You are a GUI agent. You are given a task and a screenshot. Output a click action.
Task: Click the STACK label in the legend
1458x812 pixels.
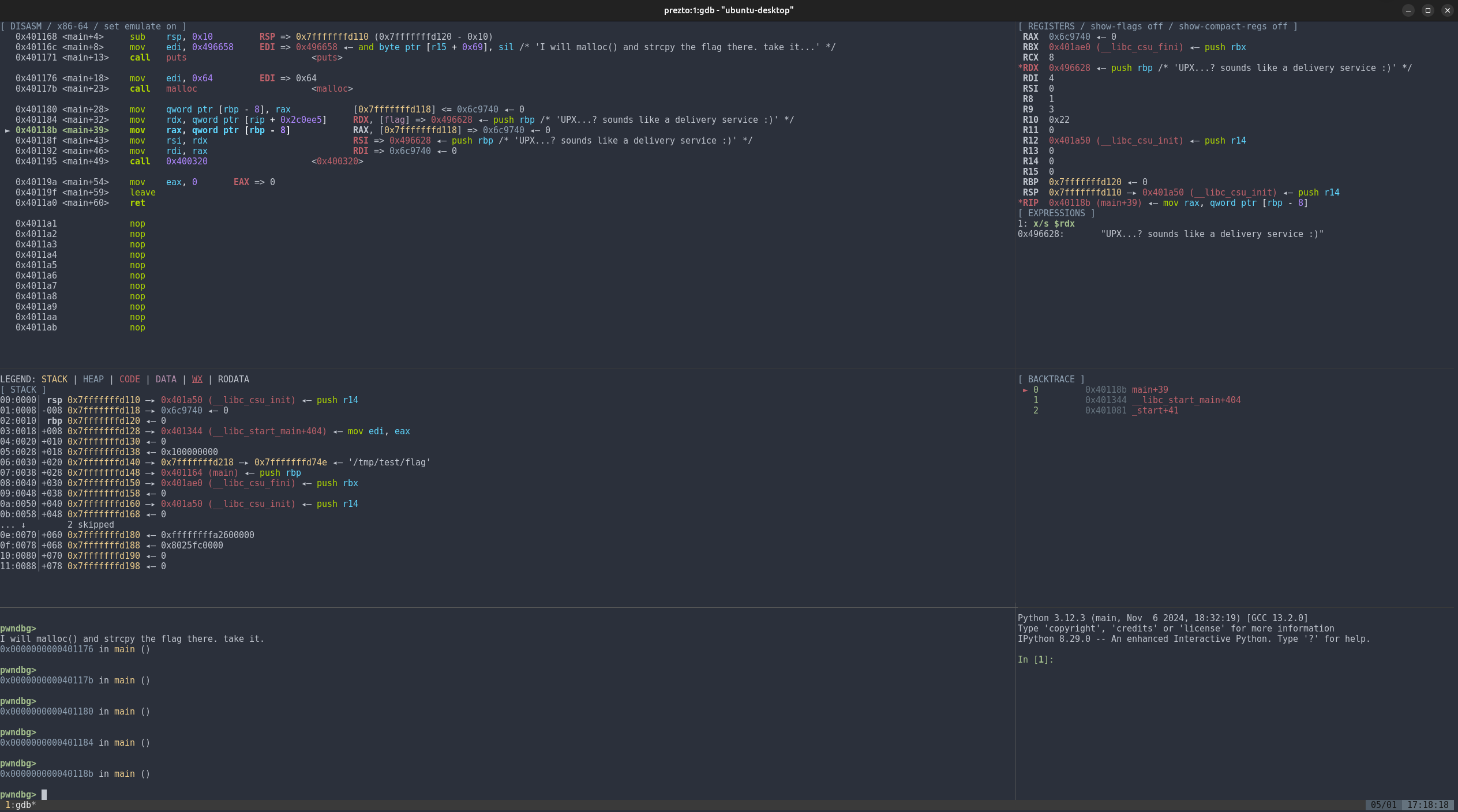(x=54, y=379)
